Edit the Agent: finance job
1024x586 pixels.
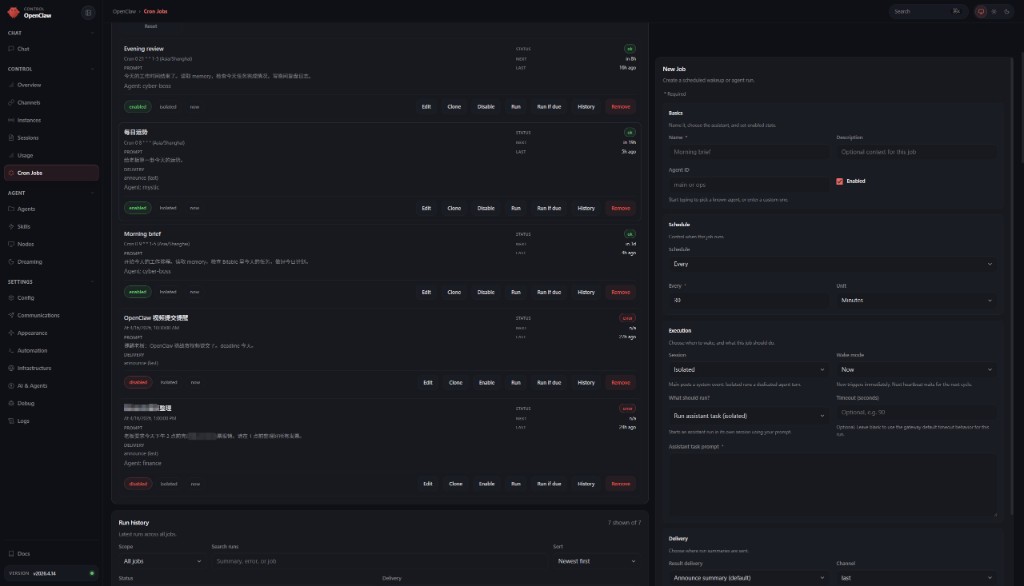click(x=428, y=484)
